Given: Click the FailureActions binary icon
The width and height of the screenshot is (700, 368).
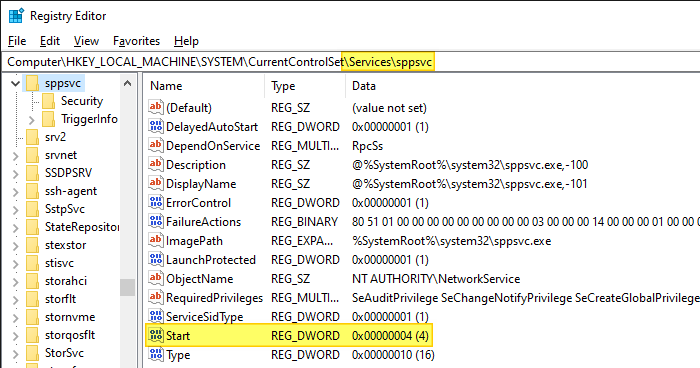Looking at the screenshot, I should click(x=156, y=221).
